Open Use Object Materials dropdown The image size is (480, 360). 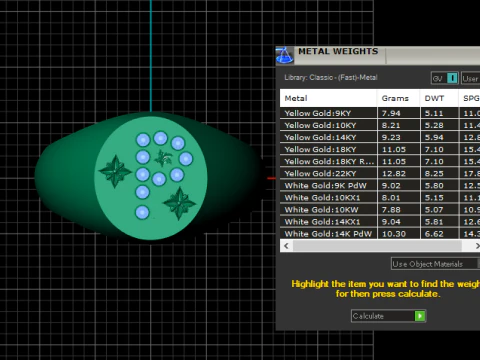(435, 264)
